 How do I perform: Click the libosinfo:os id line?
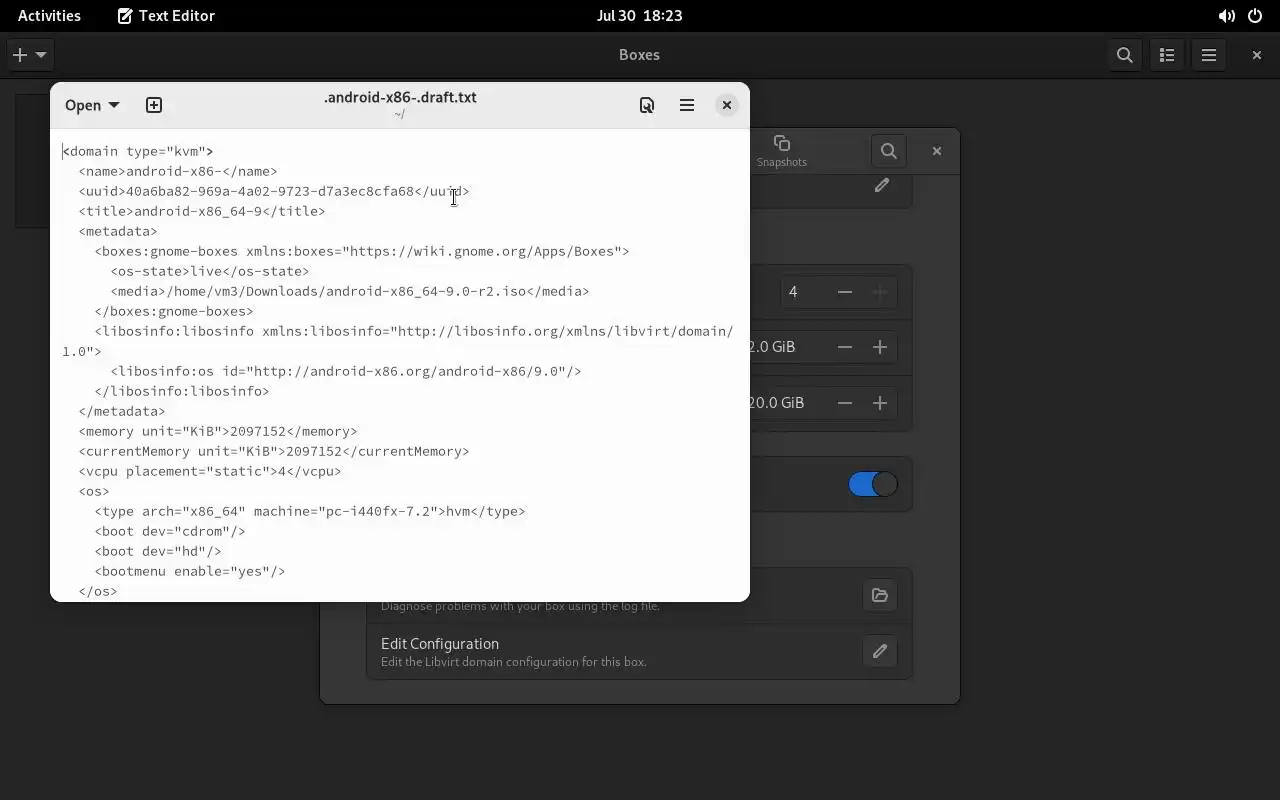tap(346, 371)
